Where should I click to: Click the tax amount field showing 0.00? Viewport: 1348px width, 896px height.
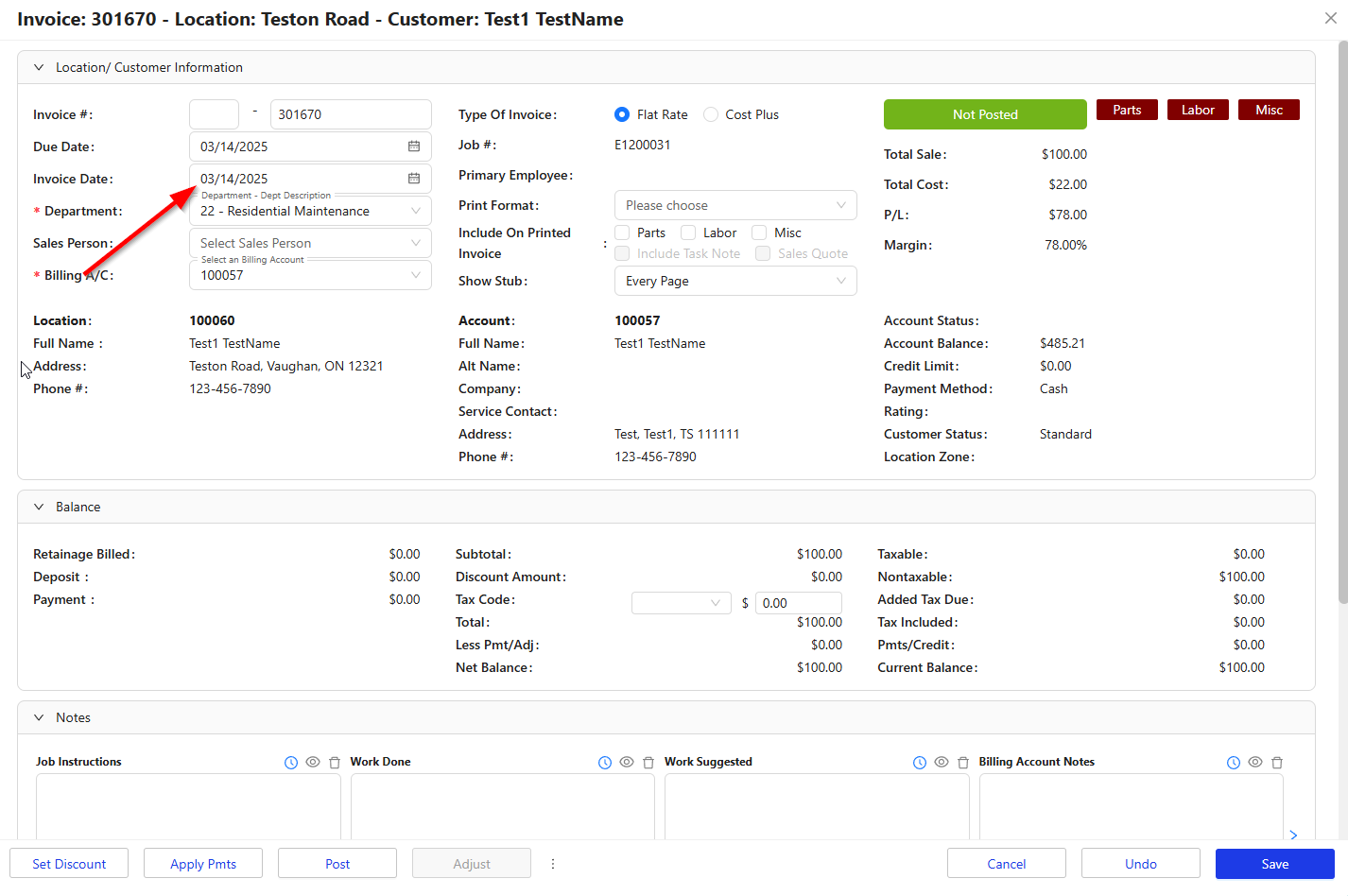(x=799, y=603)
